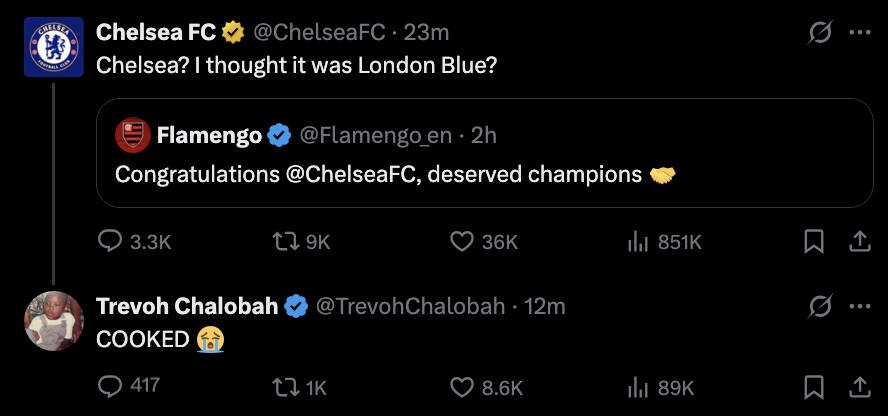Click the @ChelseaFC mention in quoted tweet

pyautogui.click(x=358, y=174)
